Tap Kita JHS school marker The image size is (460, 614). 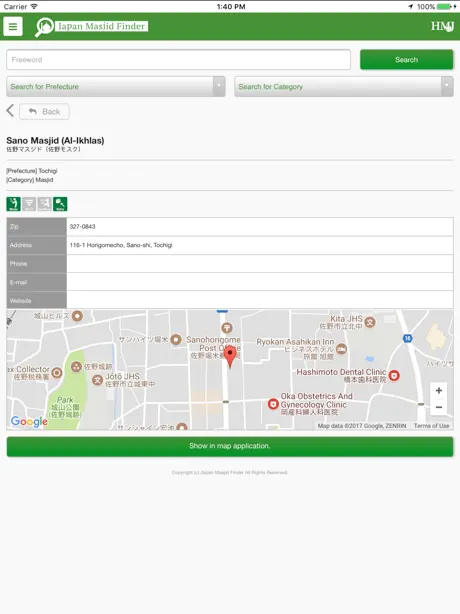point(370,322)
